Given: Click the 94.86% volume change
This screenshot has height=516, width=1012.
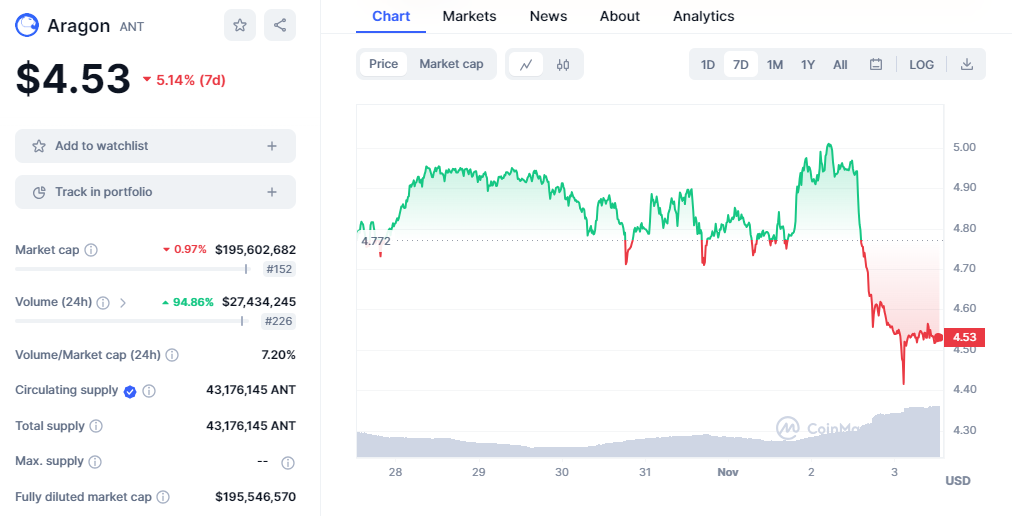Looking at the screenshot, I should [x=188, y=302].
